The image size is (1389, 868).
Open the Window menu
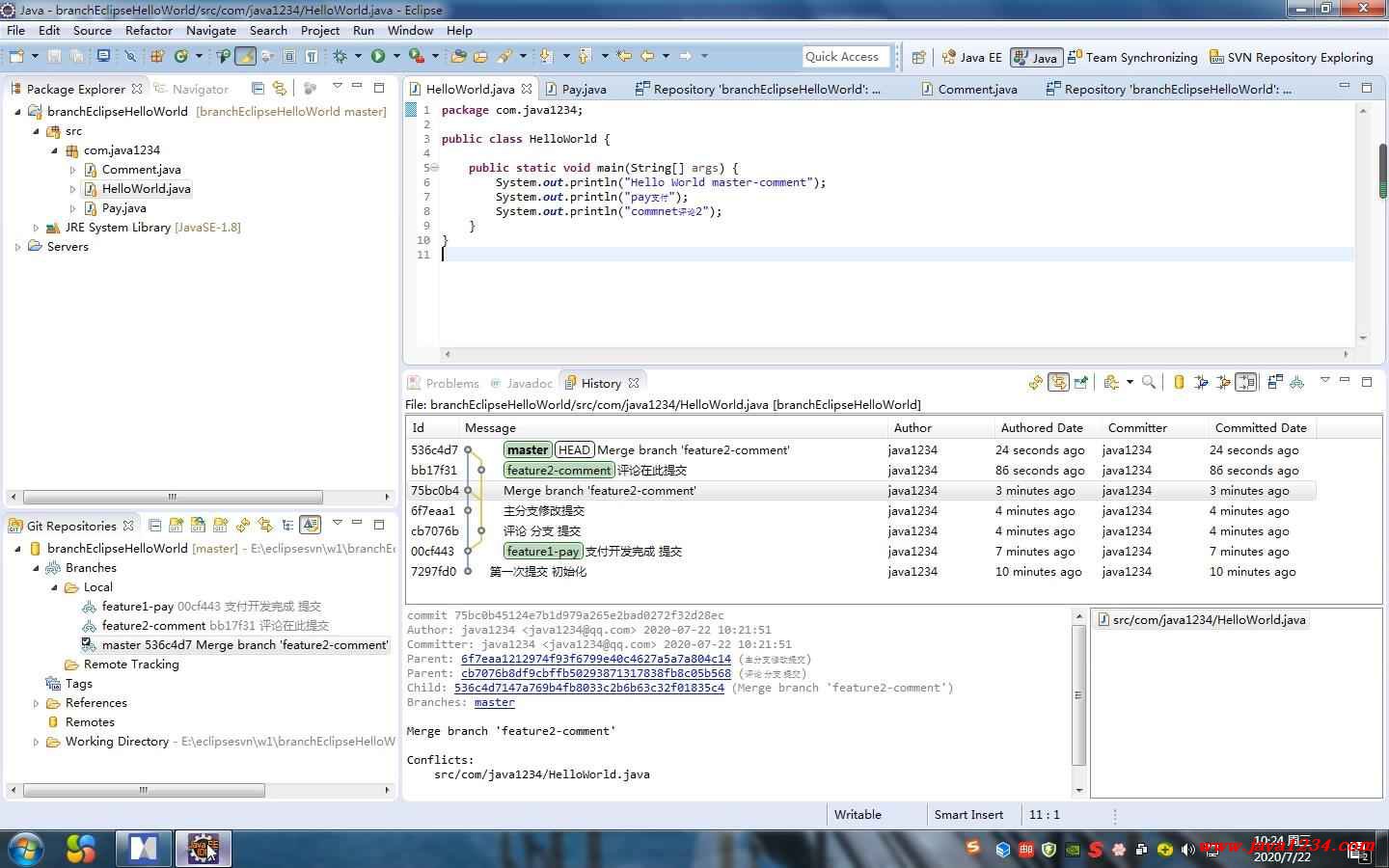tap(410, 30)
